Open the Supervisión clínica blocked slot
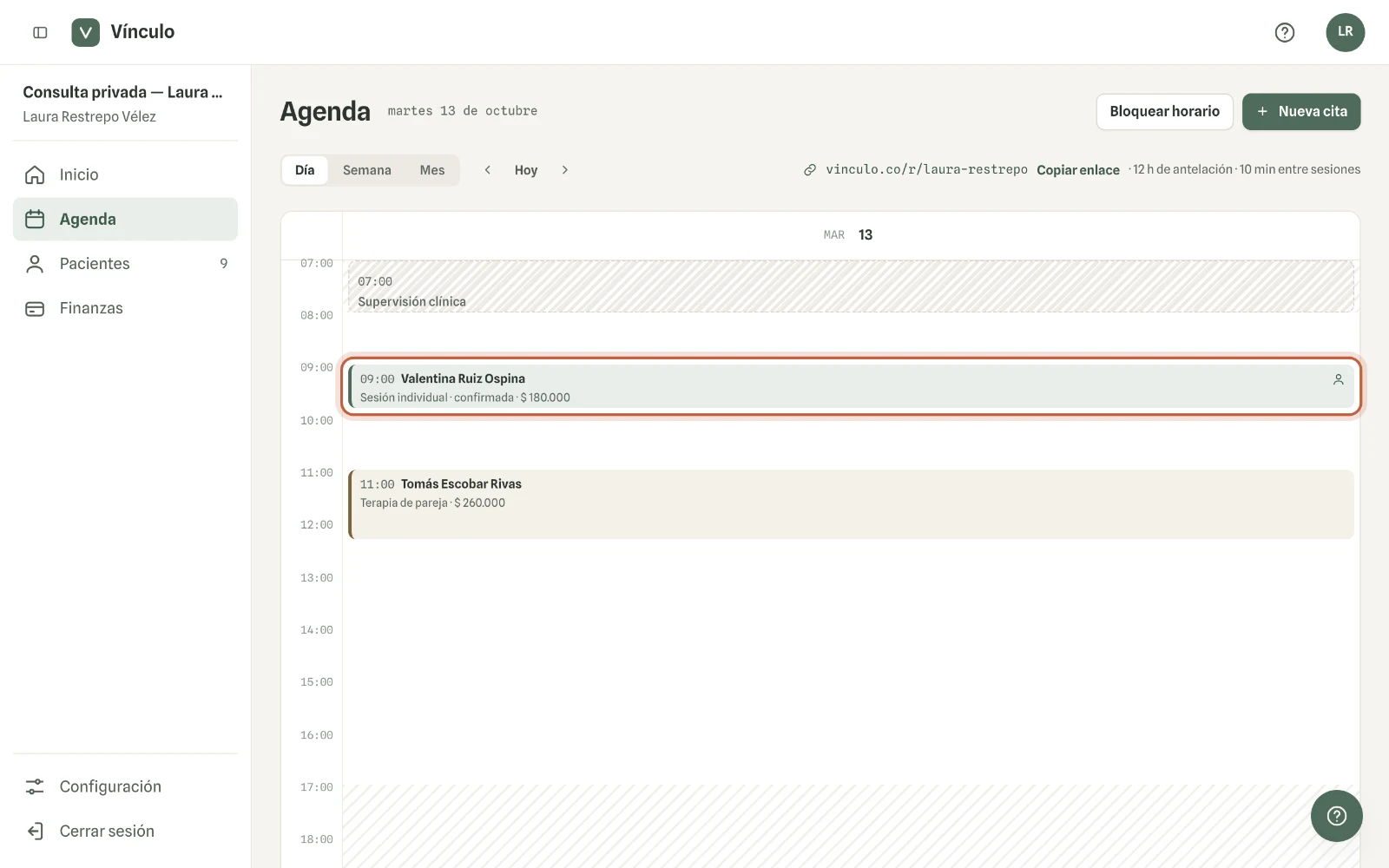Viewport: 1389px width, 868px height. click(851, 286)
